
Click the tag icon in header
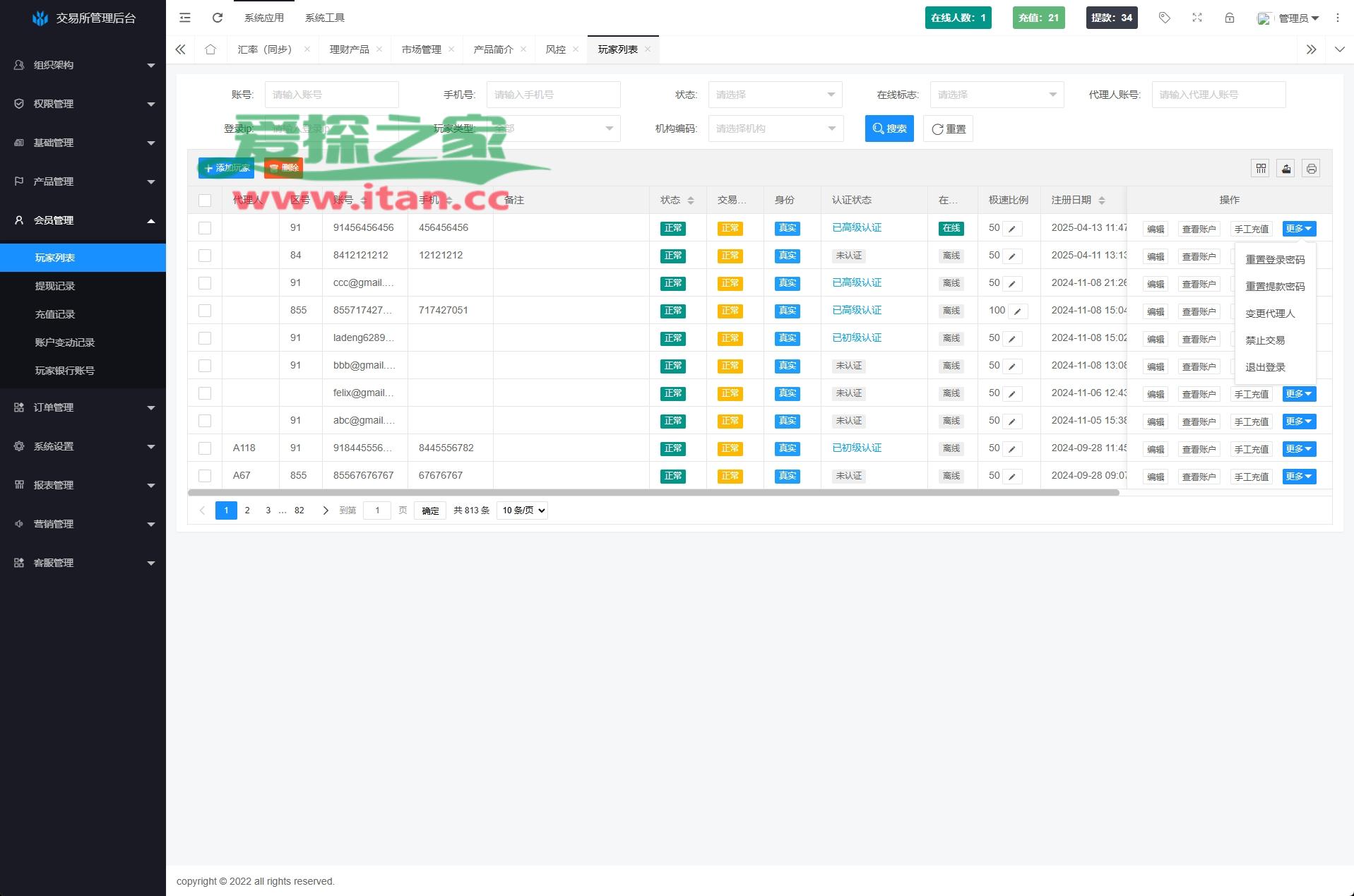tap(1165, 18)
